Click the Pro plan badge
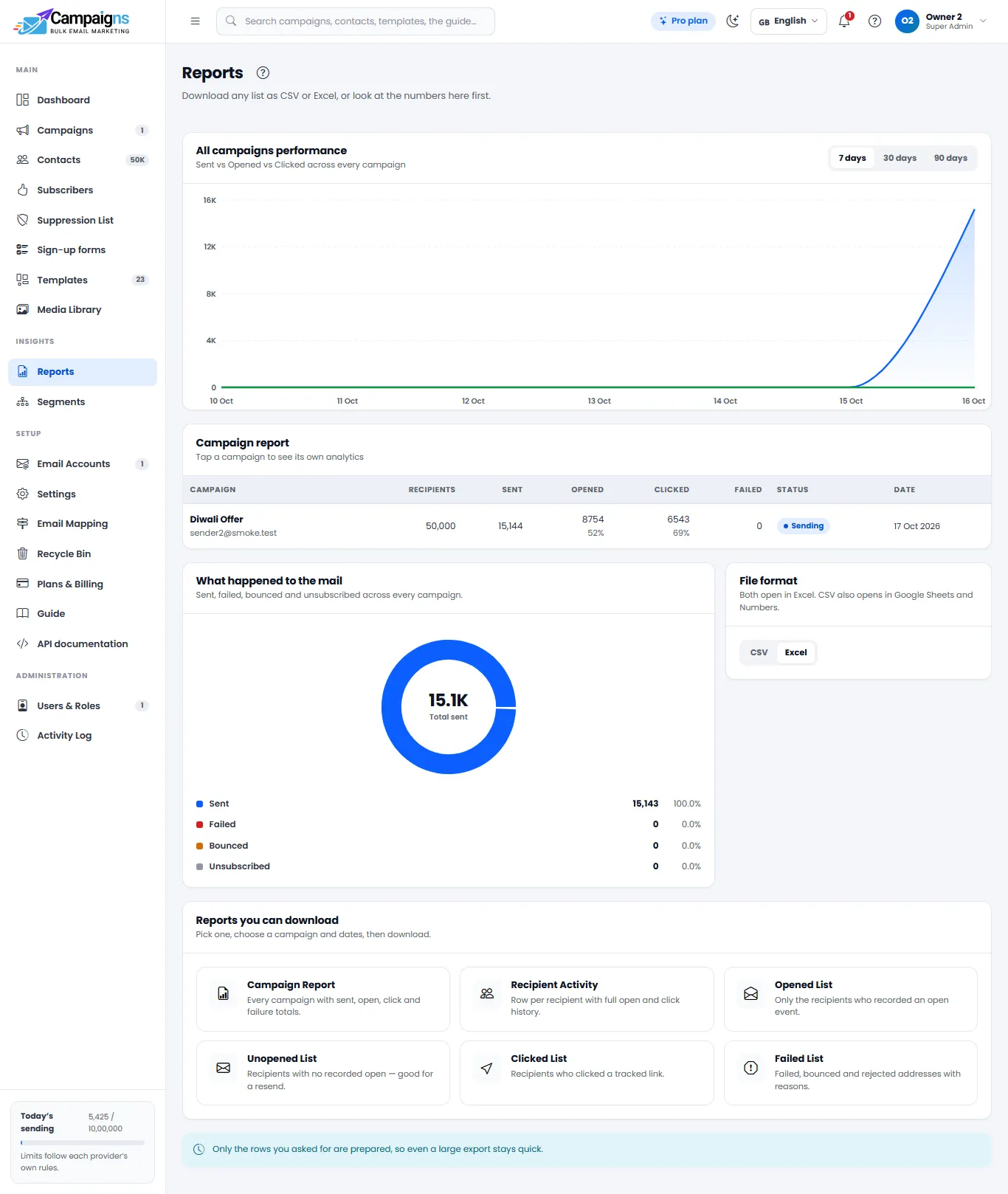 683,21
